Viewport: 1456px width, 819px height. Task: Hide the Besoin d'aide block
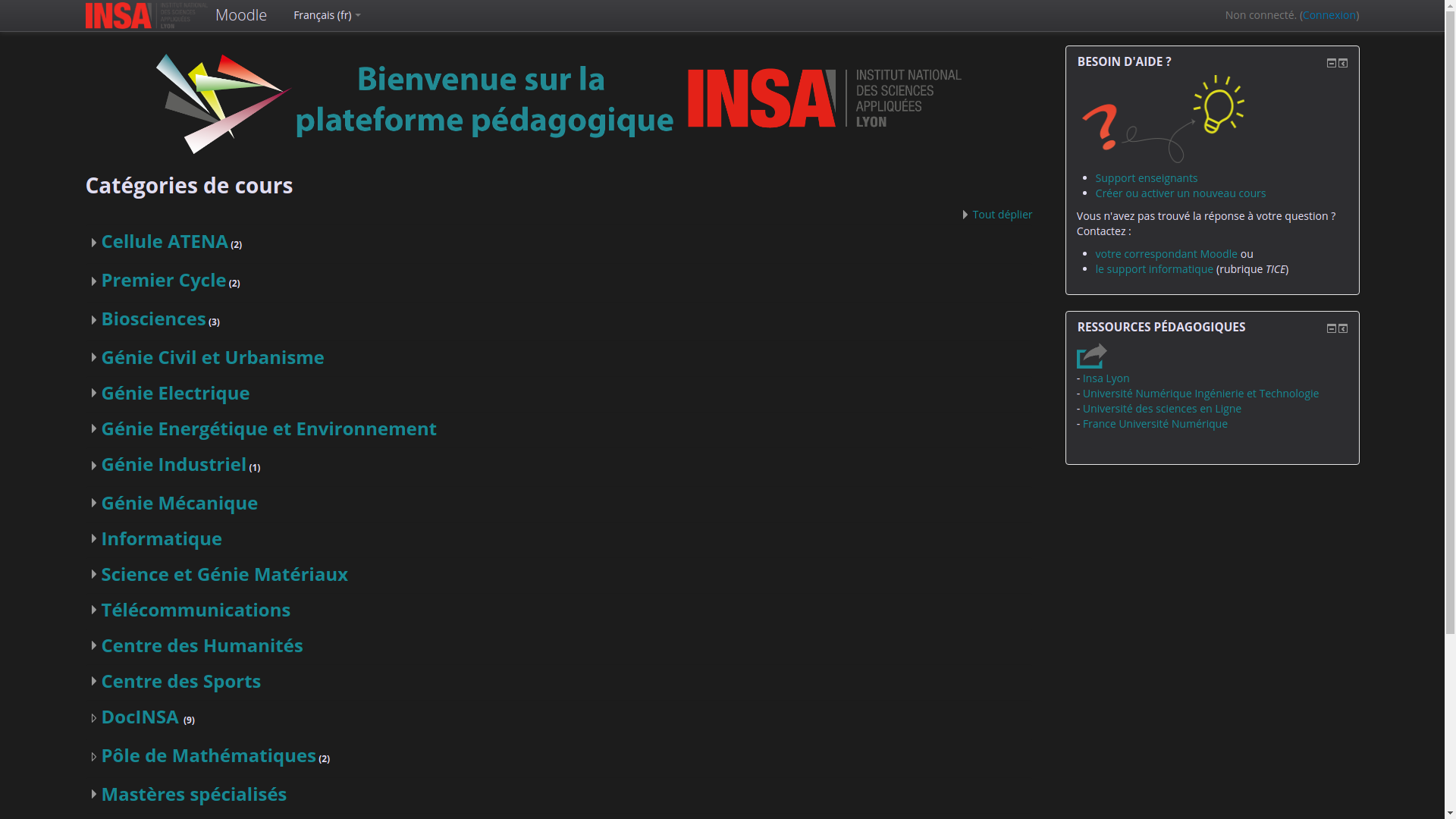point(1331,63)
